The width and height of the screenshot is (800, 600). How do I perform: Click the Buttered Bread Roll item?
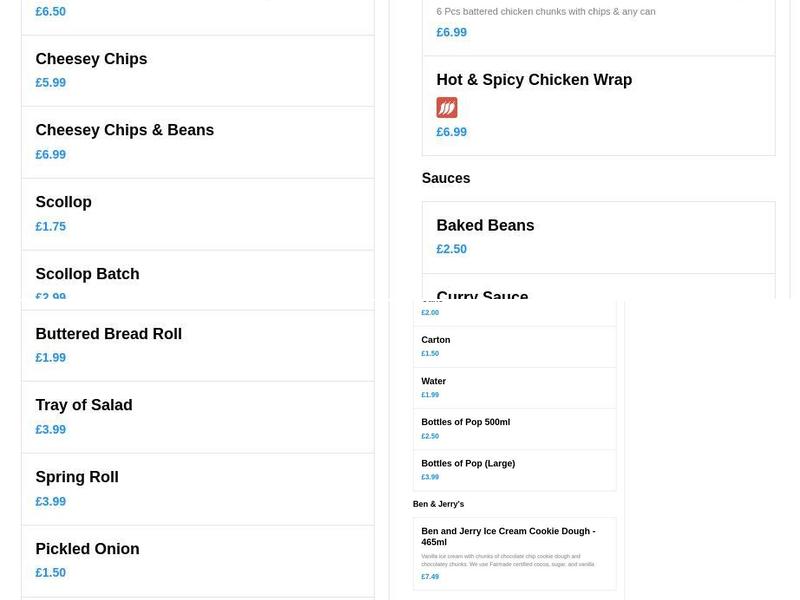[108, 334]
